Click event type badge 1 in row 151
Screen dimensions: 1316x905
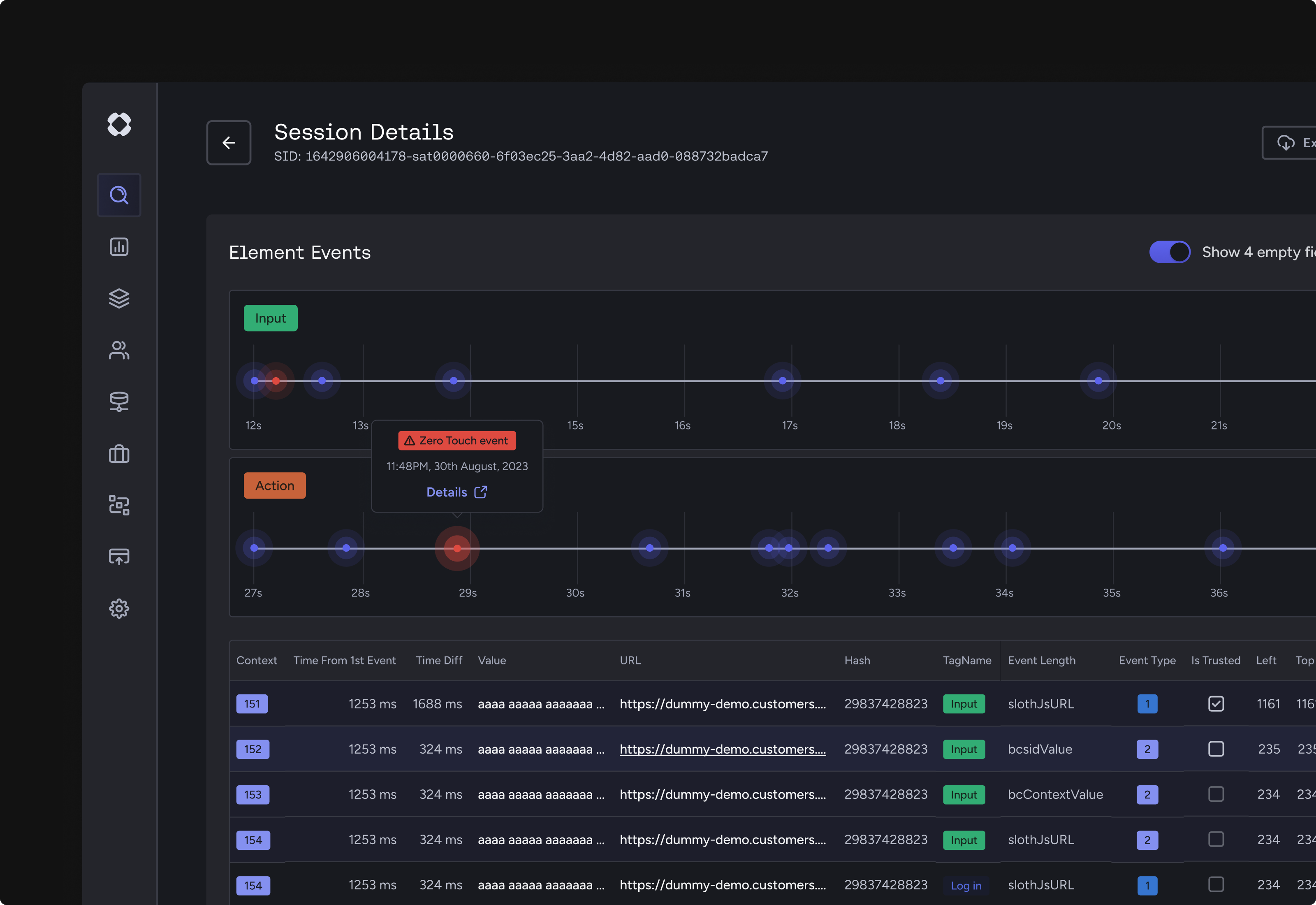pos(1148,704)
